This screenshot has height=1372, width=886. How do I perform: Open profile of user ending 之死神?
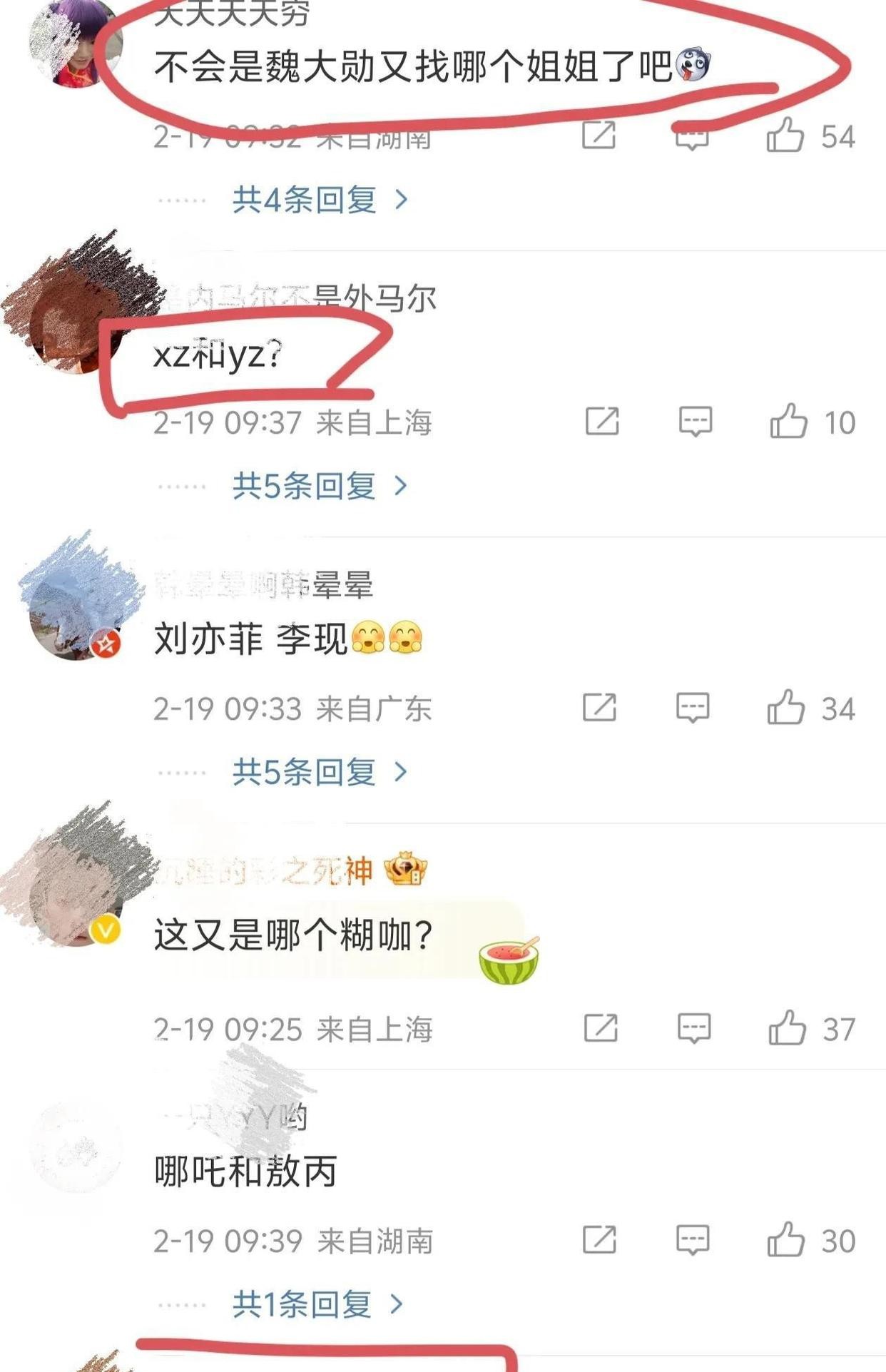pyautogui.click(x=263, y=870)
